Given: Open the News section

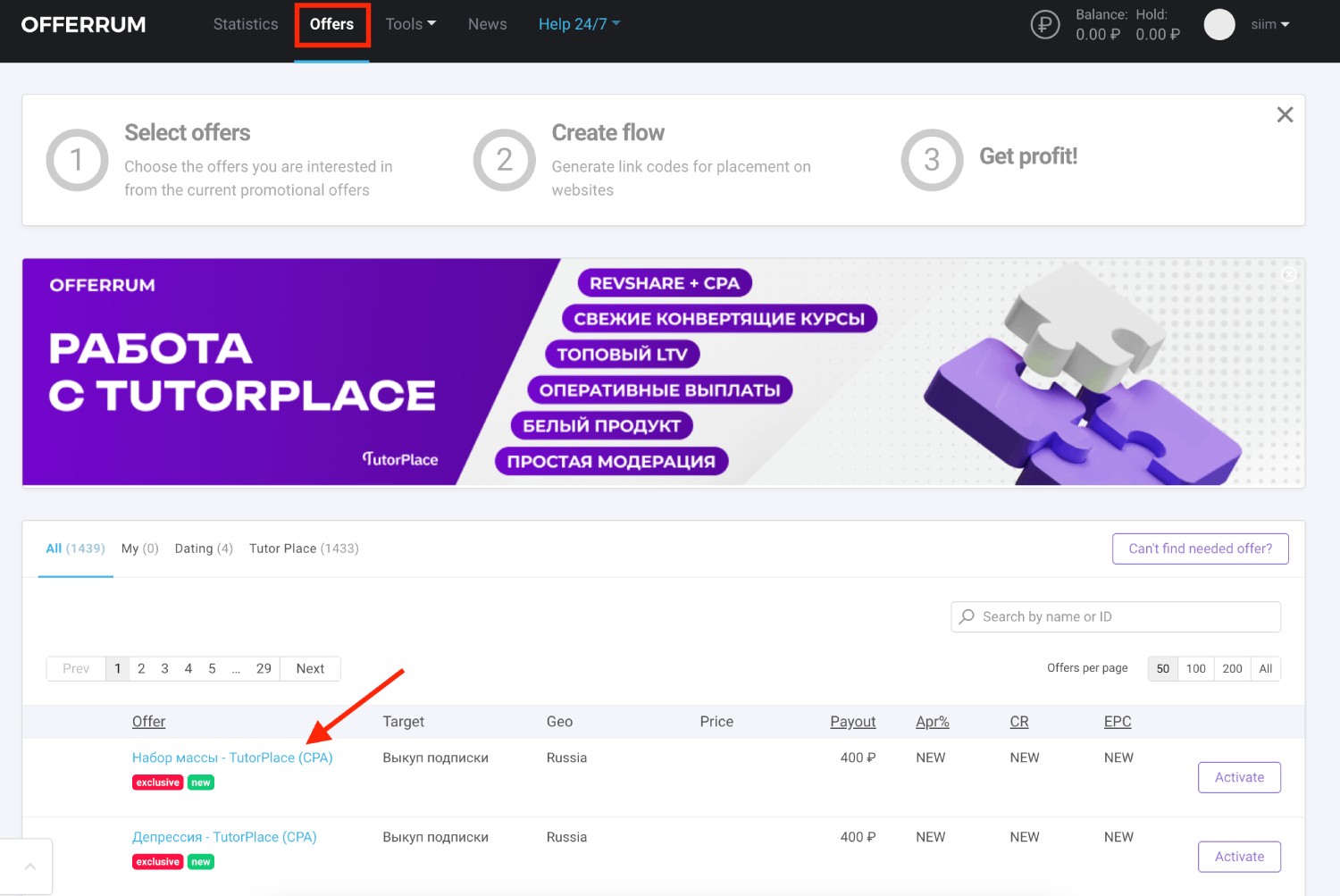Looking at the screenshot, I should (488, 24).
